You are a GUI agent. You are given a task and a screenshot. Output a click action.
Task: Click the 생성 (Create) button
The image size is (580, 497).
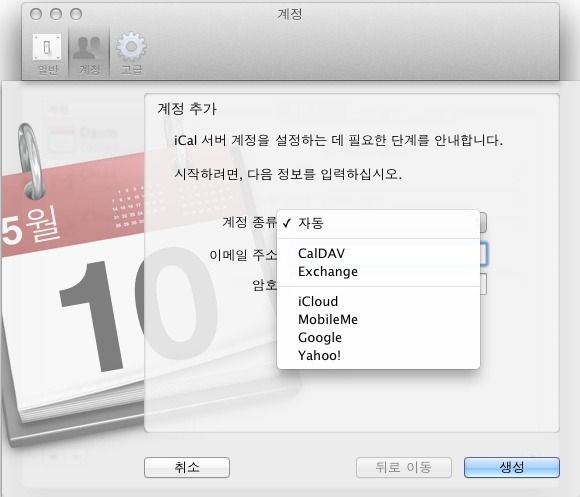[512, 467]
